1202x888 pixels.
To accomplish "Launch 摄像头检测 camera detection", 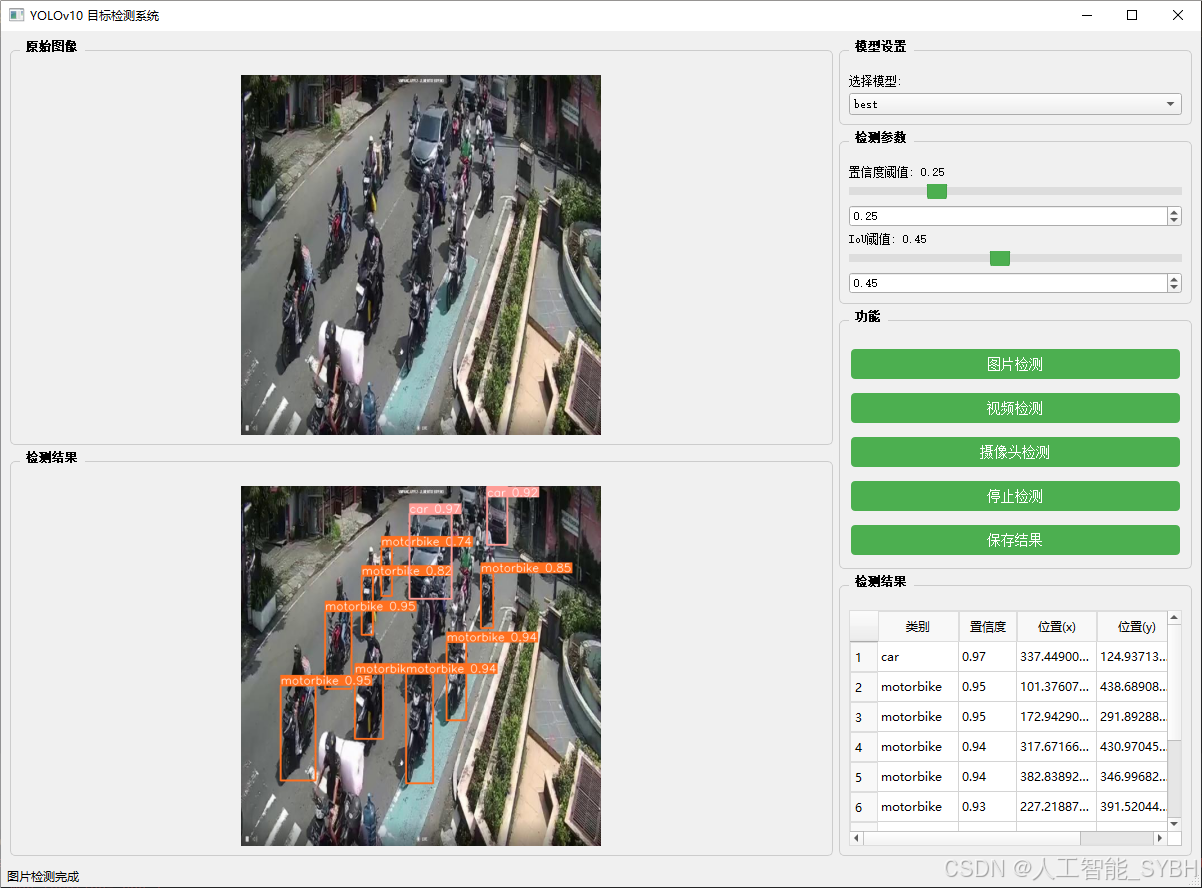I will [x=1013, y=452].
